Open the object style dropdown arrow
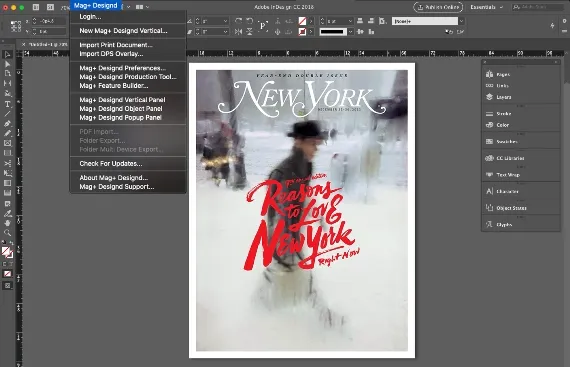The image size is (570, 367). pyautogui.click(x=461, y=21)
